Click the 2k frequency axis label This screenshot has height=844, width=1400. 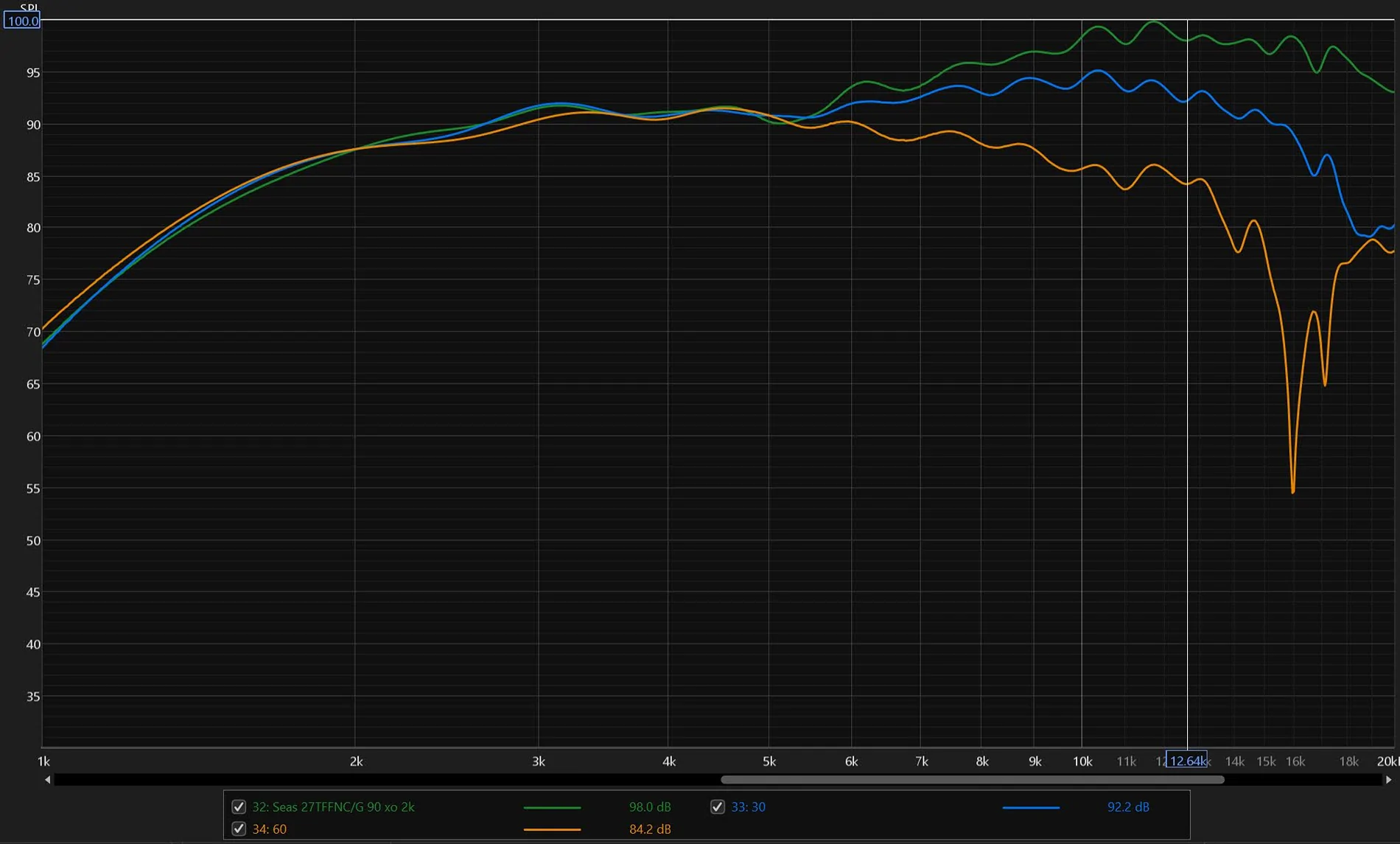[356, 761]
